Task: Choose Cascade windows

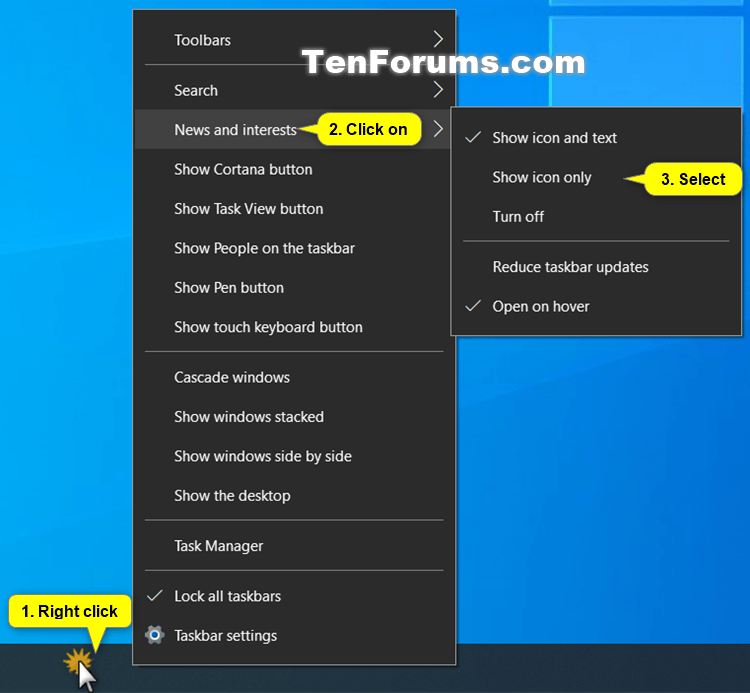Action: pos(294,377)
